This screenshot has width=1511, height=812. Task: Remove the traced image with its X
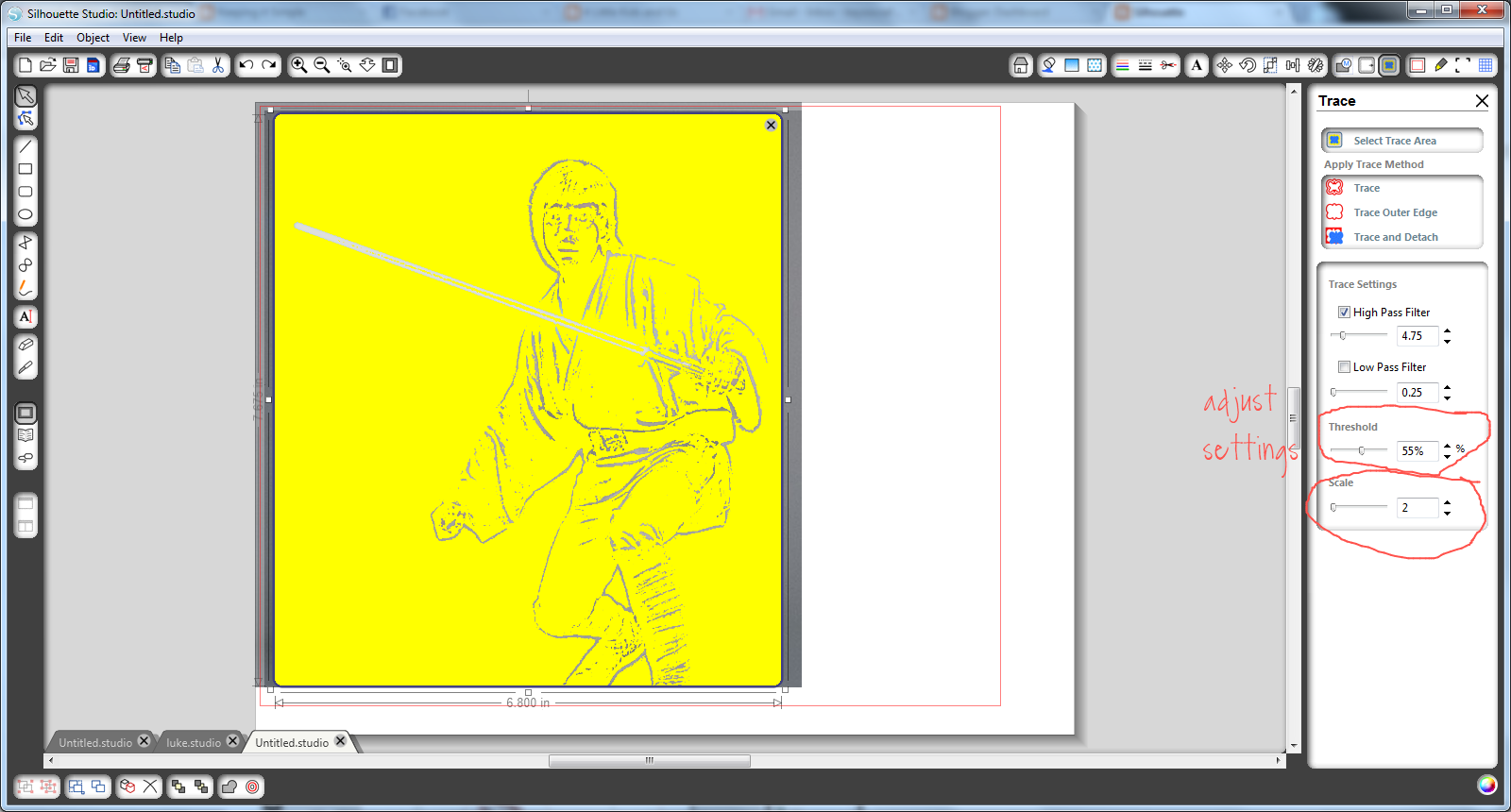click(x=771, y=125)
